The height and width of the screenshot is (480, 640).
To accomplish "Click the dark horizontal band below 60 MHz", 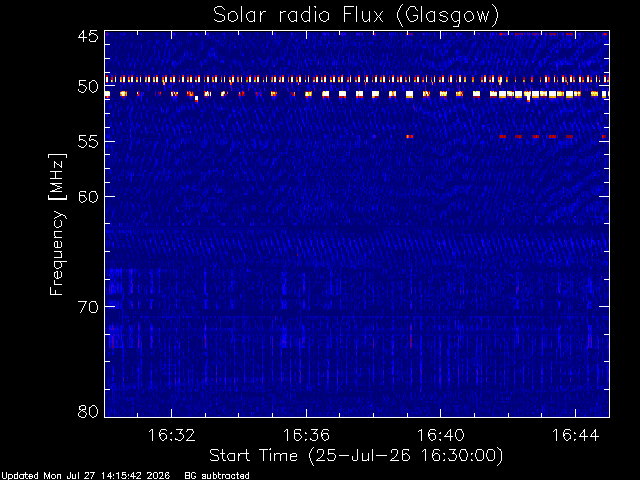I will pyautogui.click(x=357, y=230).
